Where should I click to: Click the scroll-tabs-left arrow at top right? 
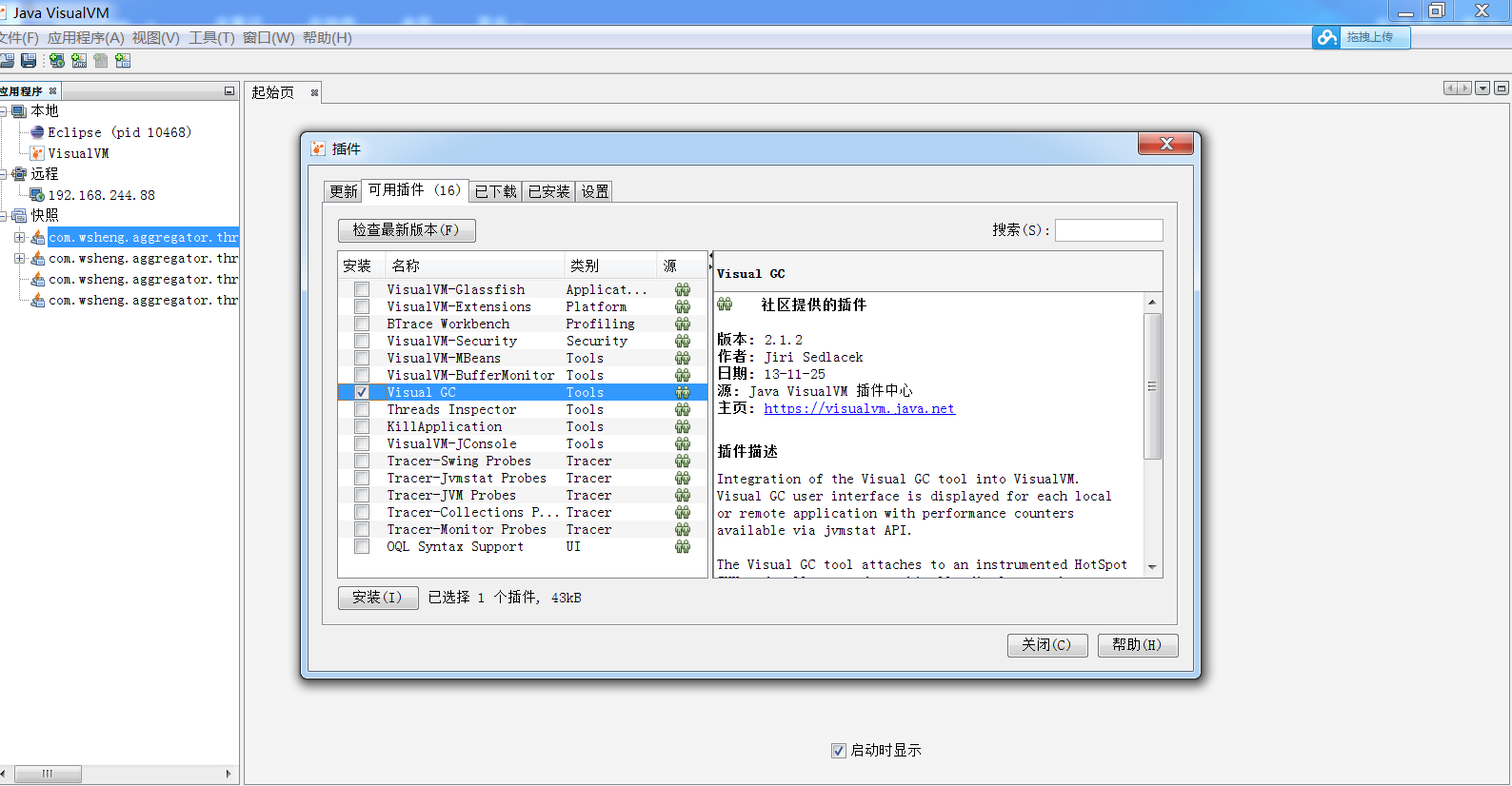(1450, 88)
